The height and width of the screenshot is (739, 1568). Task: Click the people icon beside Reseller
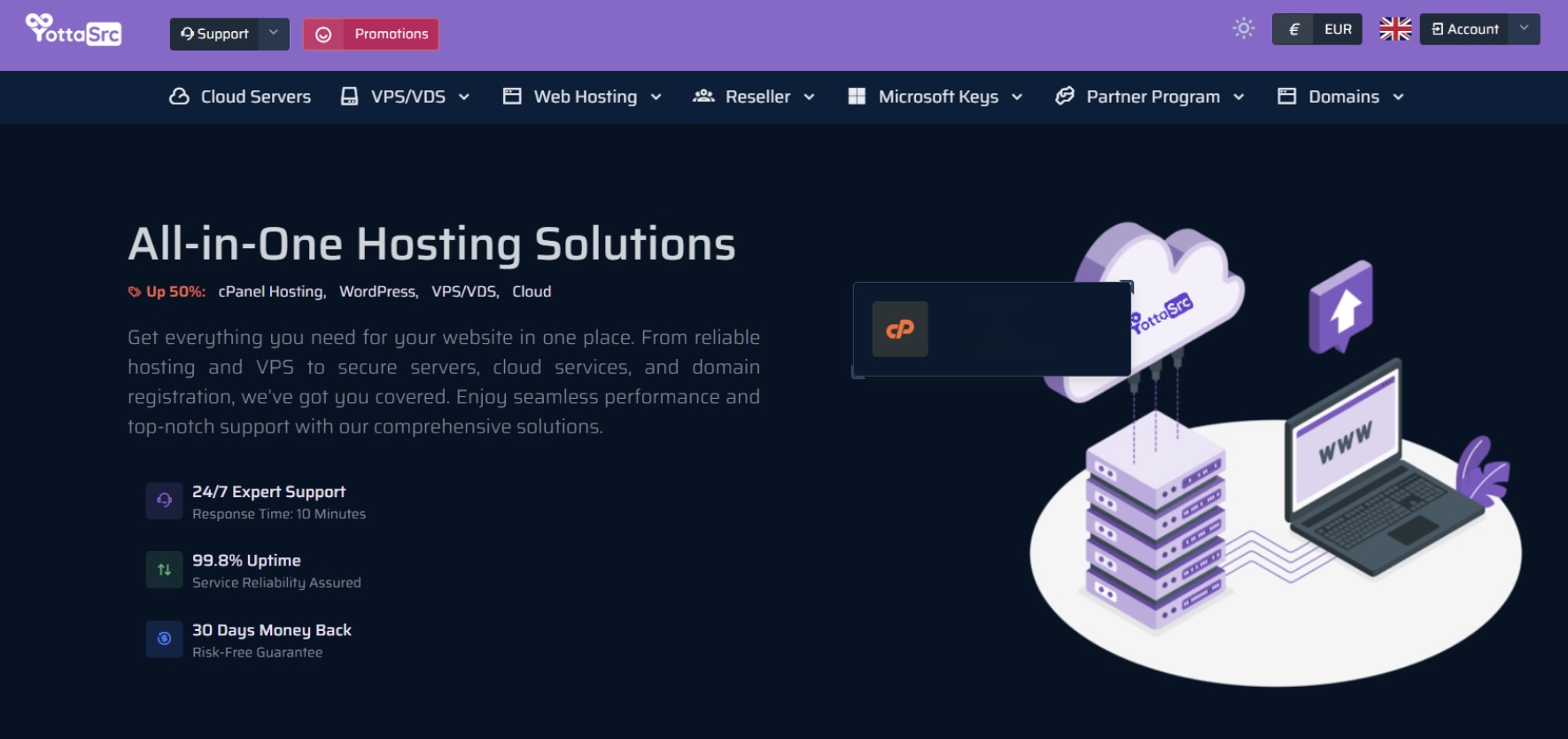703,96
